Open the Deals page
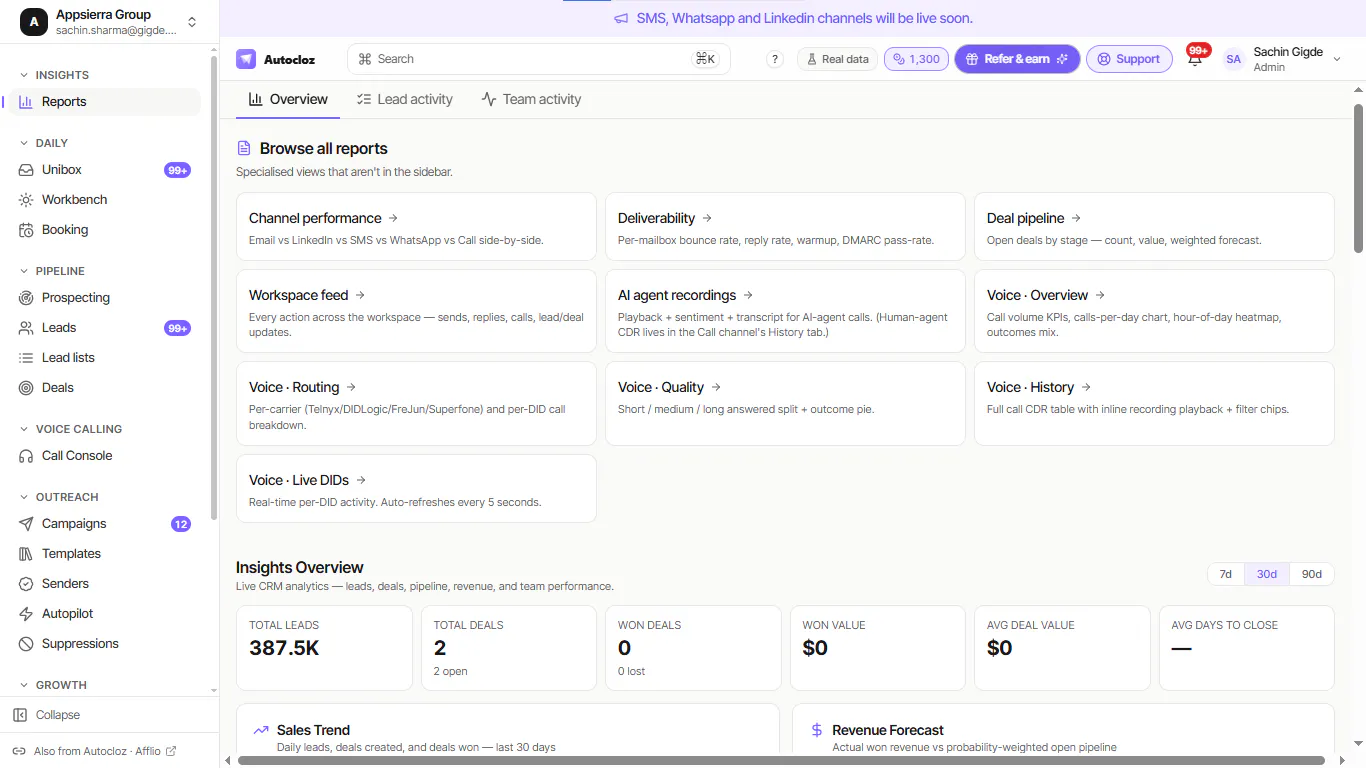The image size is (1366, 768). [105, 388]
